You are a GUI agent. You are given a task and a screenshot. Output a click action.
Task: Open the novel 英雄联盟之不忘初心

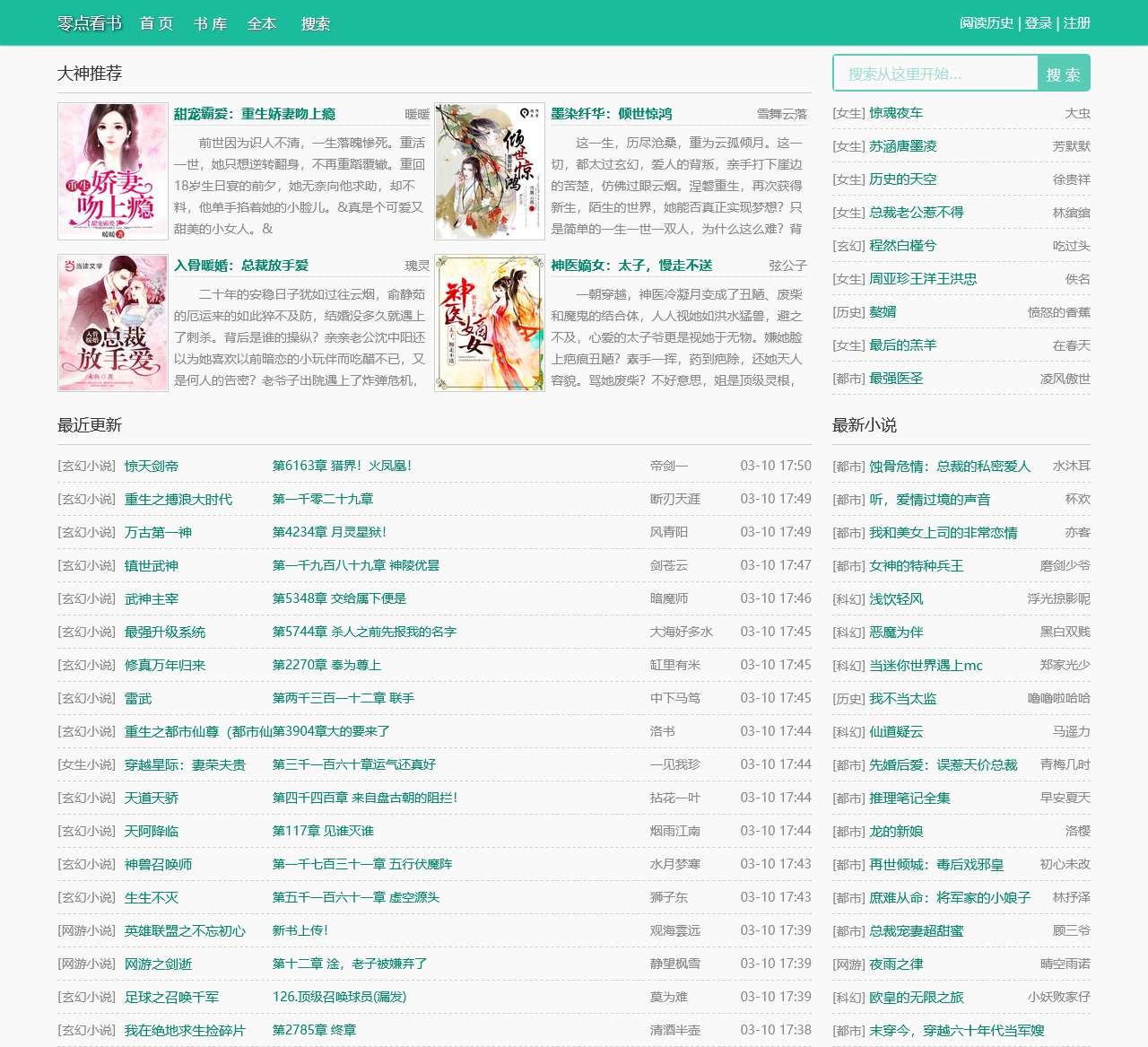[185, 931]
